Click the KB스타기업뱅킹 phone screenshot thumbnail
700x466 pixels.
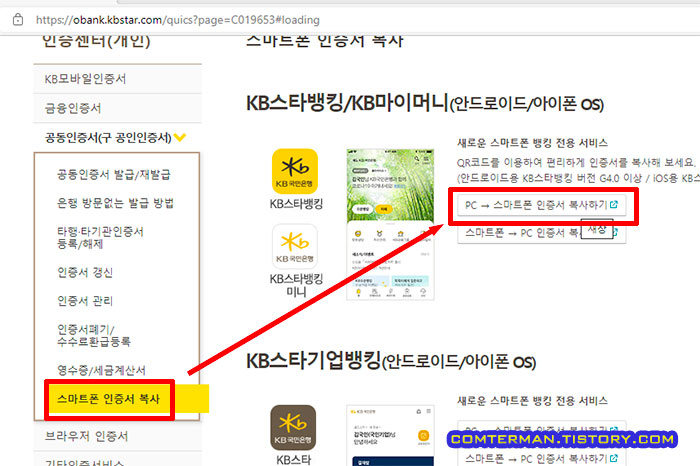[x=390, y=436]
